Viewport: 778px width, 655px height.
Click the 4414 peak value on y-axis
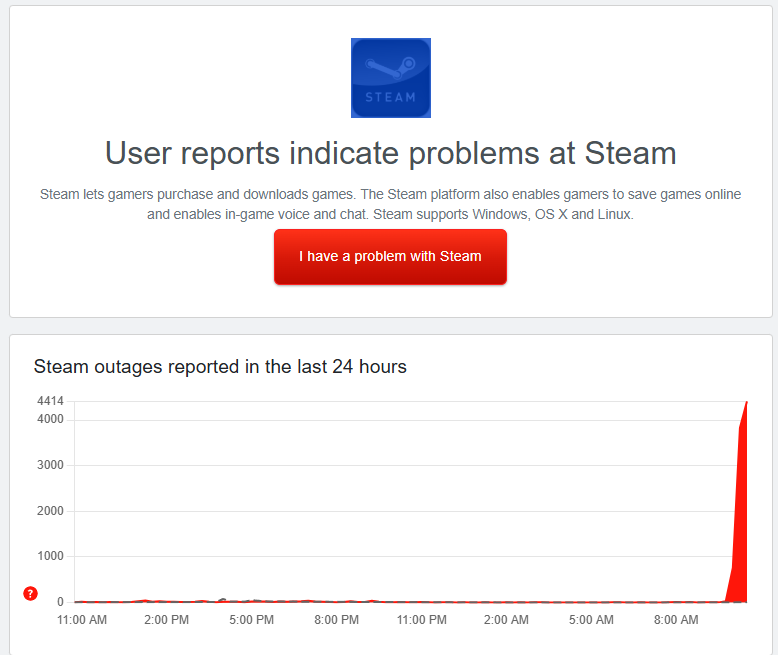click(50, 401)
